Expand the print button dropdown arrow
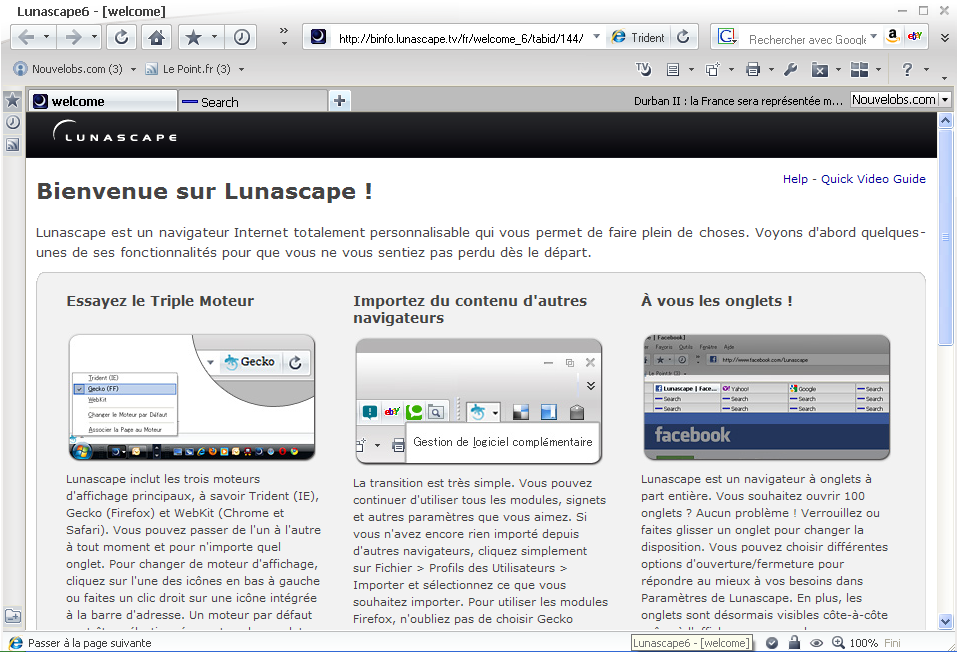 click(x=771, y=70)
